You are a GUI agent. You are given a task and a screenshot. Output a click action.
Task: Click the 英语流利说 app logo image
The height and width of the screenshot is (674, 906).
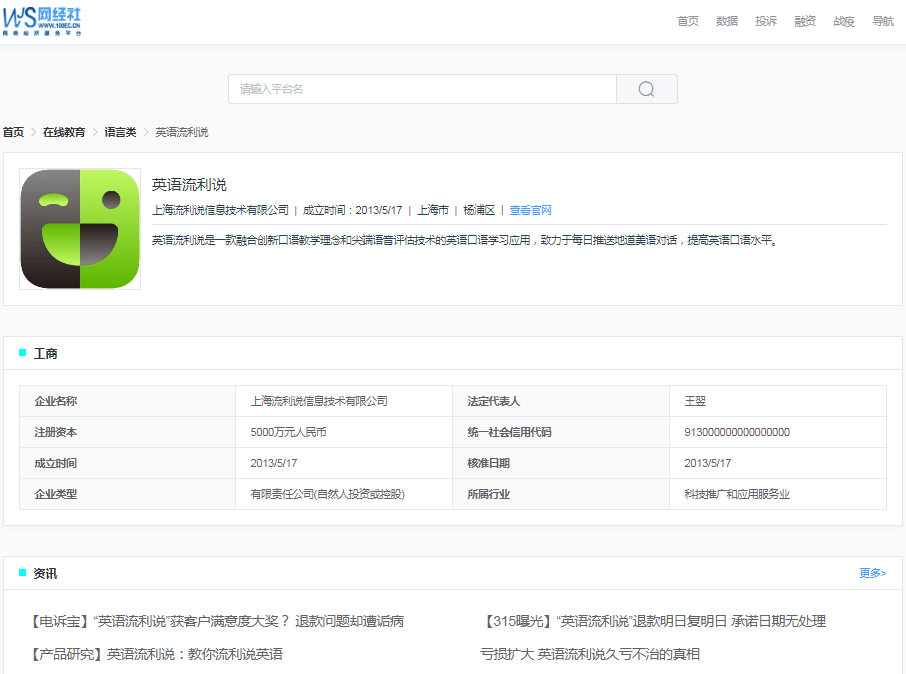[80, 229]
